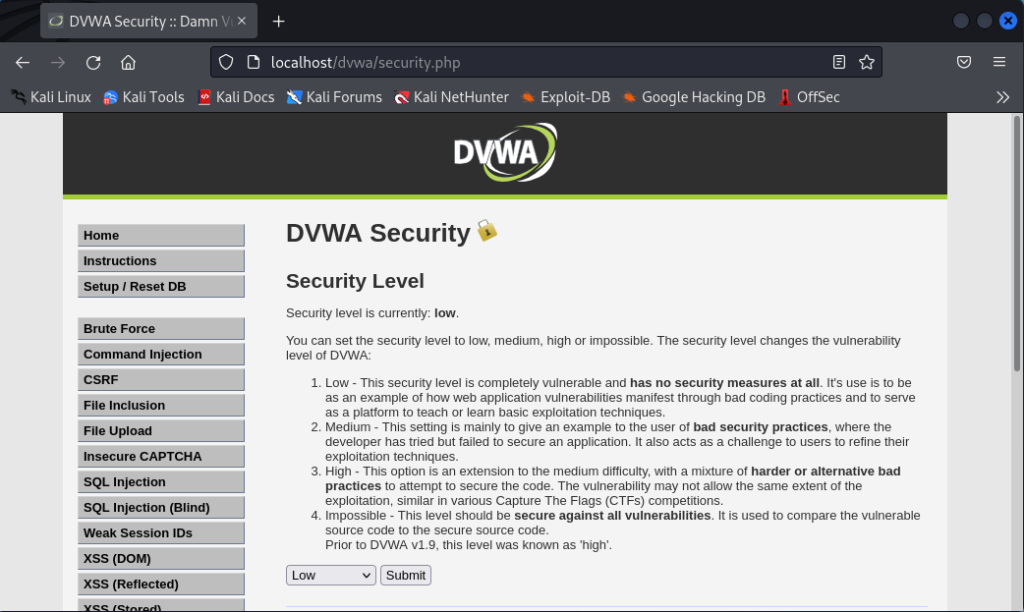
Task: Open Weak Session IDs module
Action: coord(161,532)
